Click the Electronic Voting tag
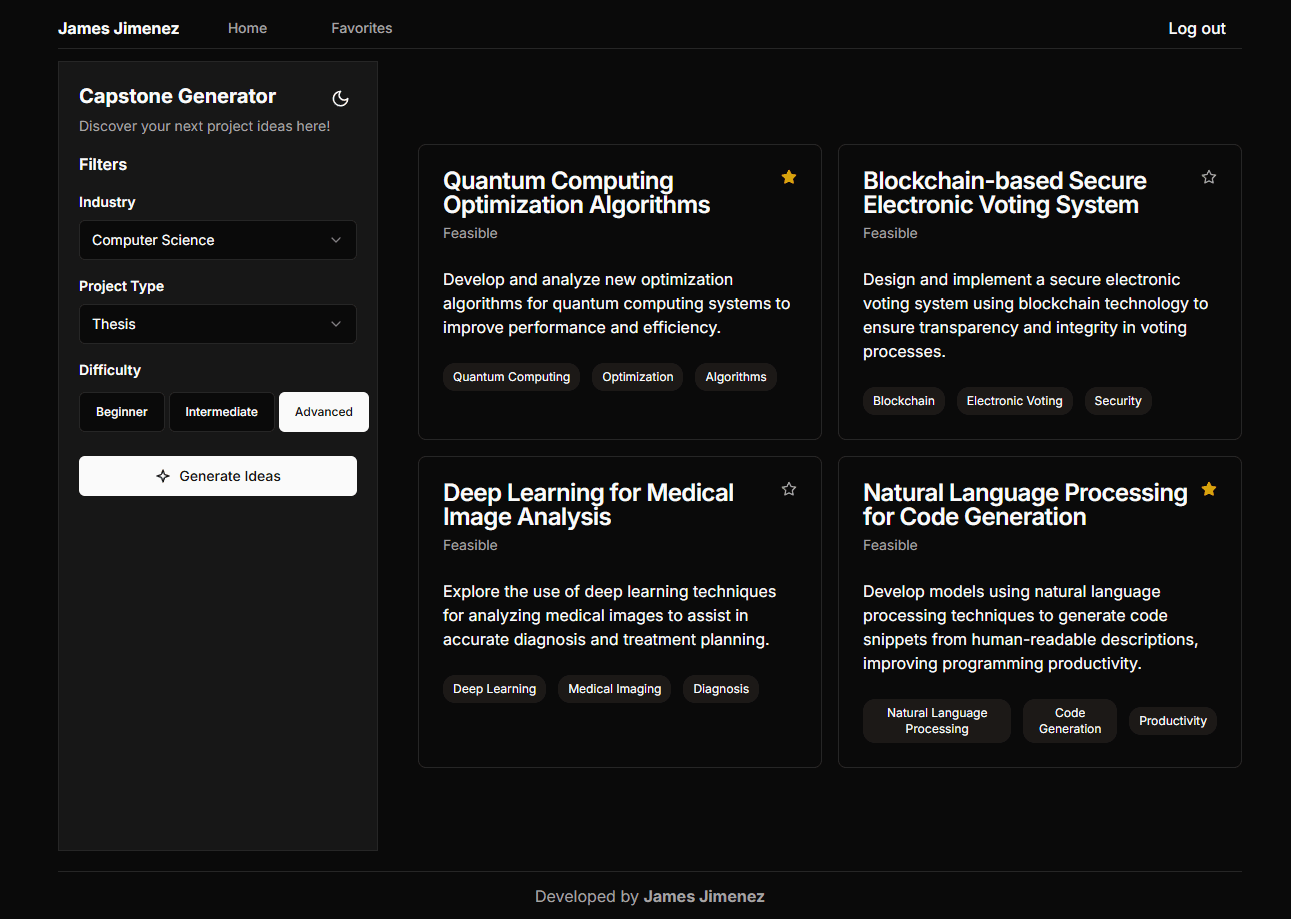The width and height of the screenshot is (1291, 919). pyautogui.click(x=1015, y=401)
